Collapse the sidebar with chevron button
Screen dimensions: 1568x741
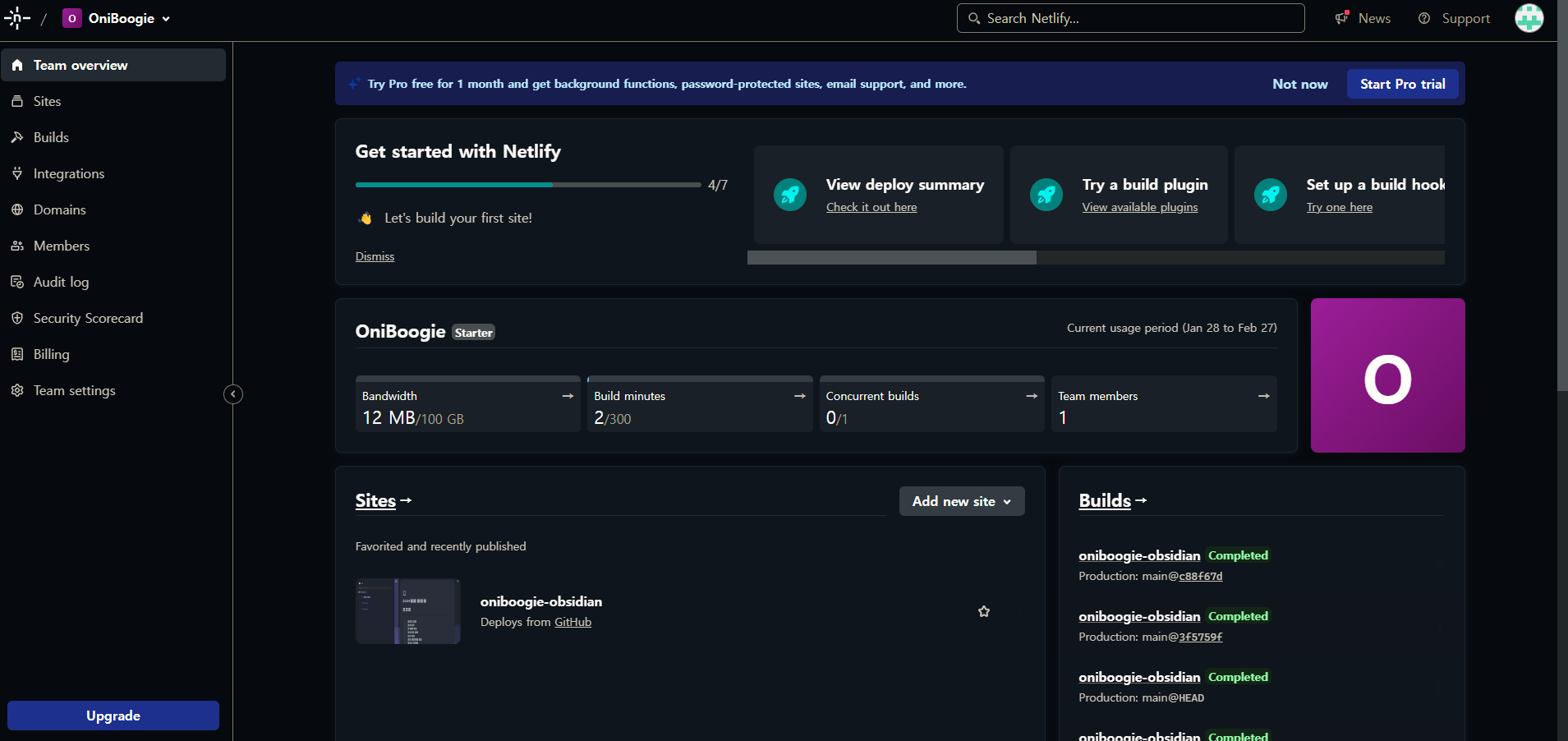click(x=233, y=394)
